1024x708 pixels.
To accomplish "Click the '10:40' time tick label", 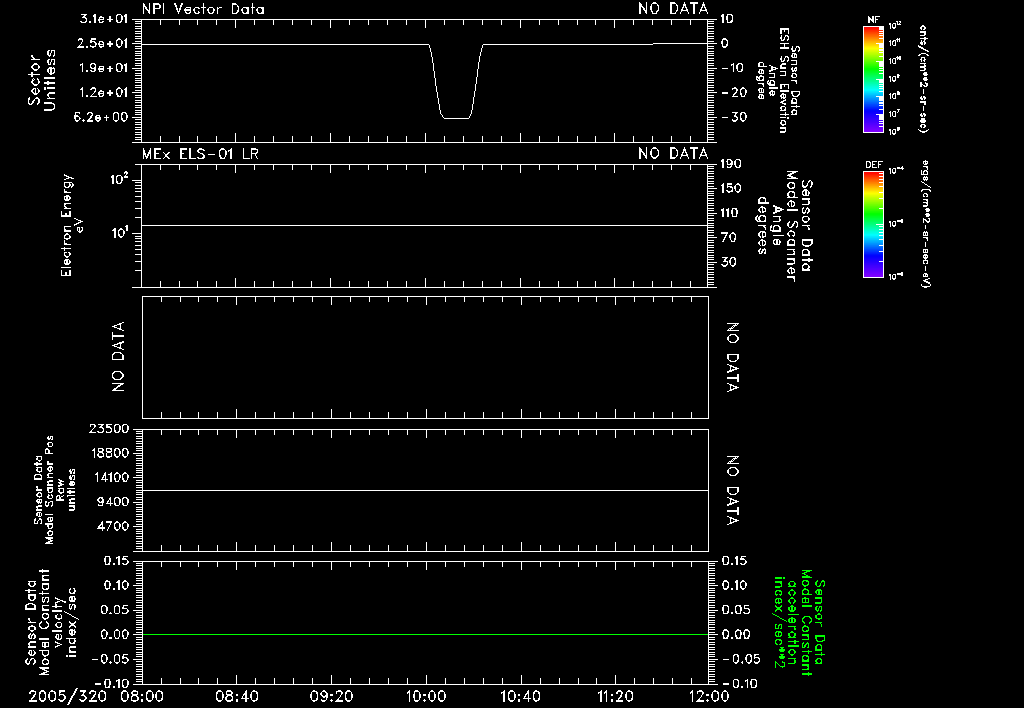I will [x=520, y=696].
